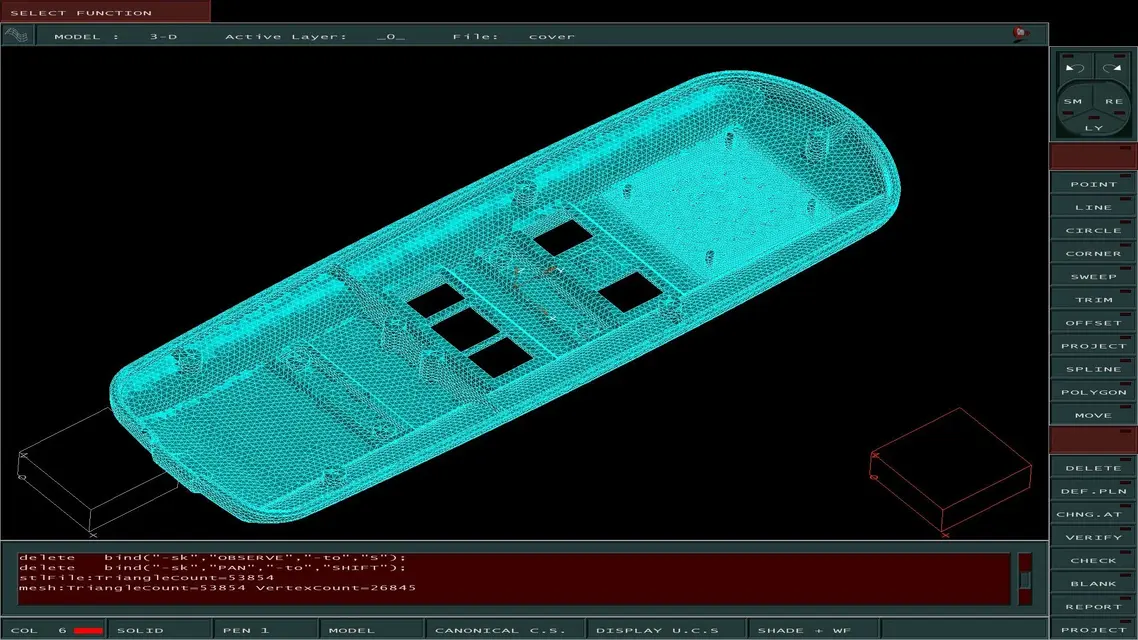Click the dark red panel below MOVE
The image size is (1138, 640).
1093,440
